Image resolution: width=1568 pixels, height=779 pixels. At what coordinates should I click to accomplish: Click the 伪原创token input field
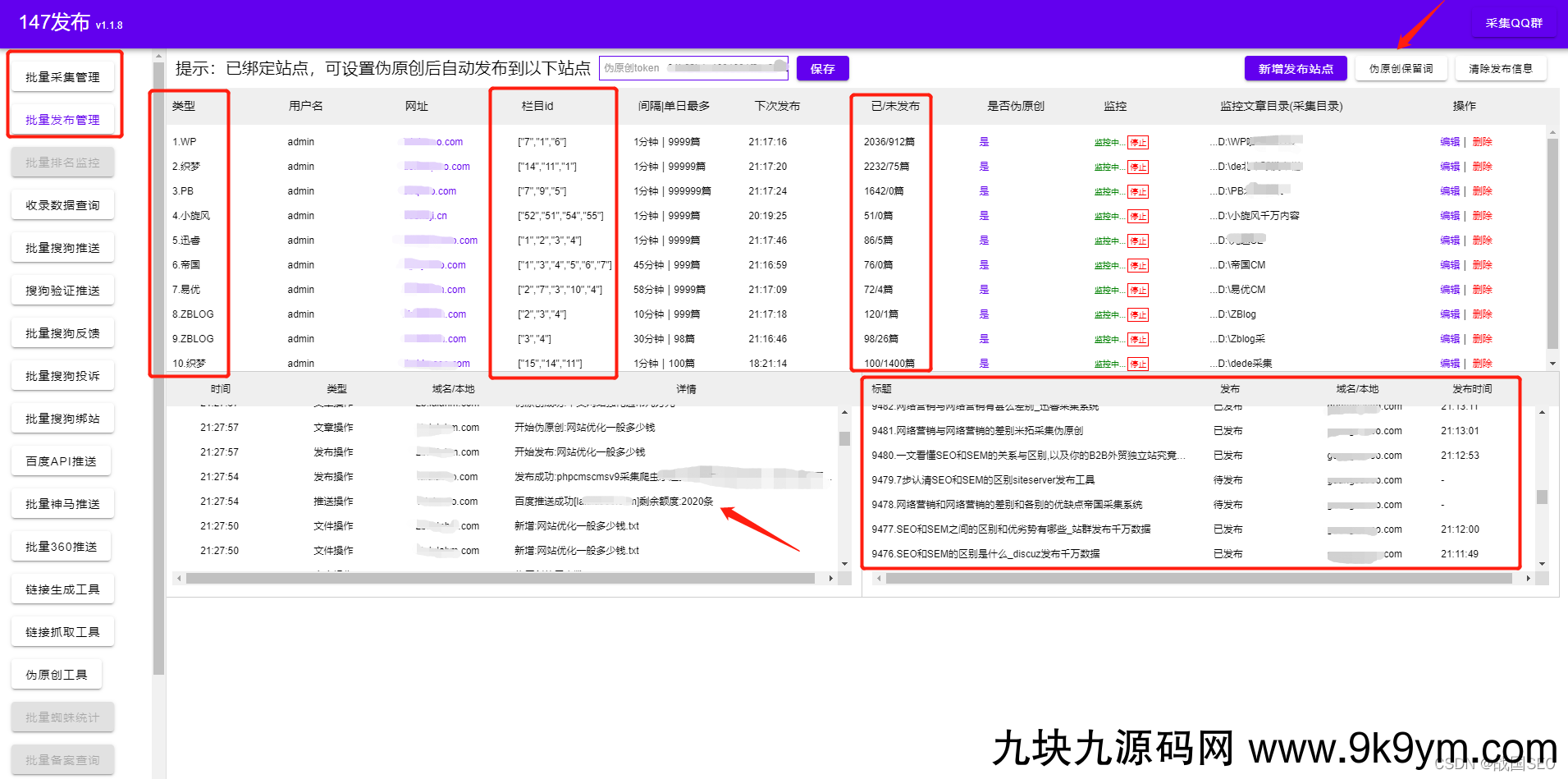pyautogui.click(x=693, y=68)
